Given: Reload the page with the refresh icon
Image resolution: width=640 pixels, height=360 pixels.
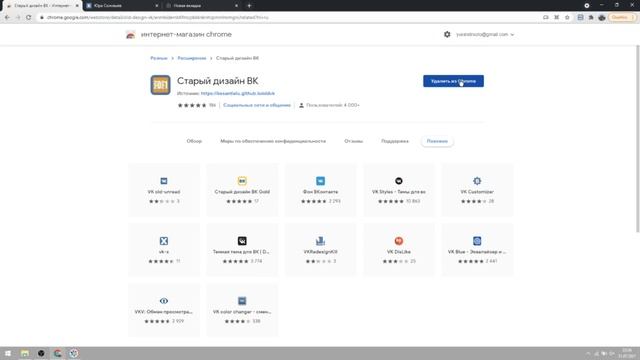Looking at the screenshot, I should (29, 17).
